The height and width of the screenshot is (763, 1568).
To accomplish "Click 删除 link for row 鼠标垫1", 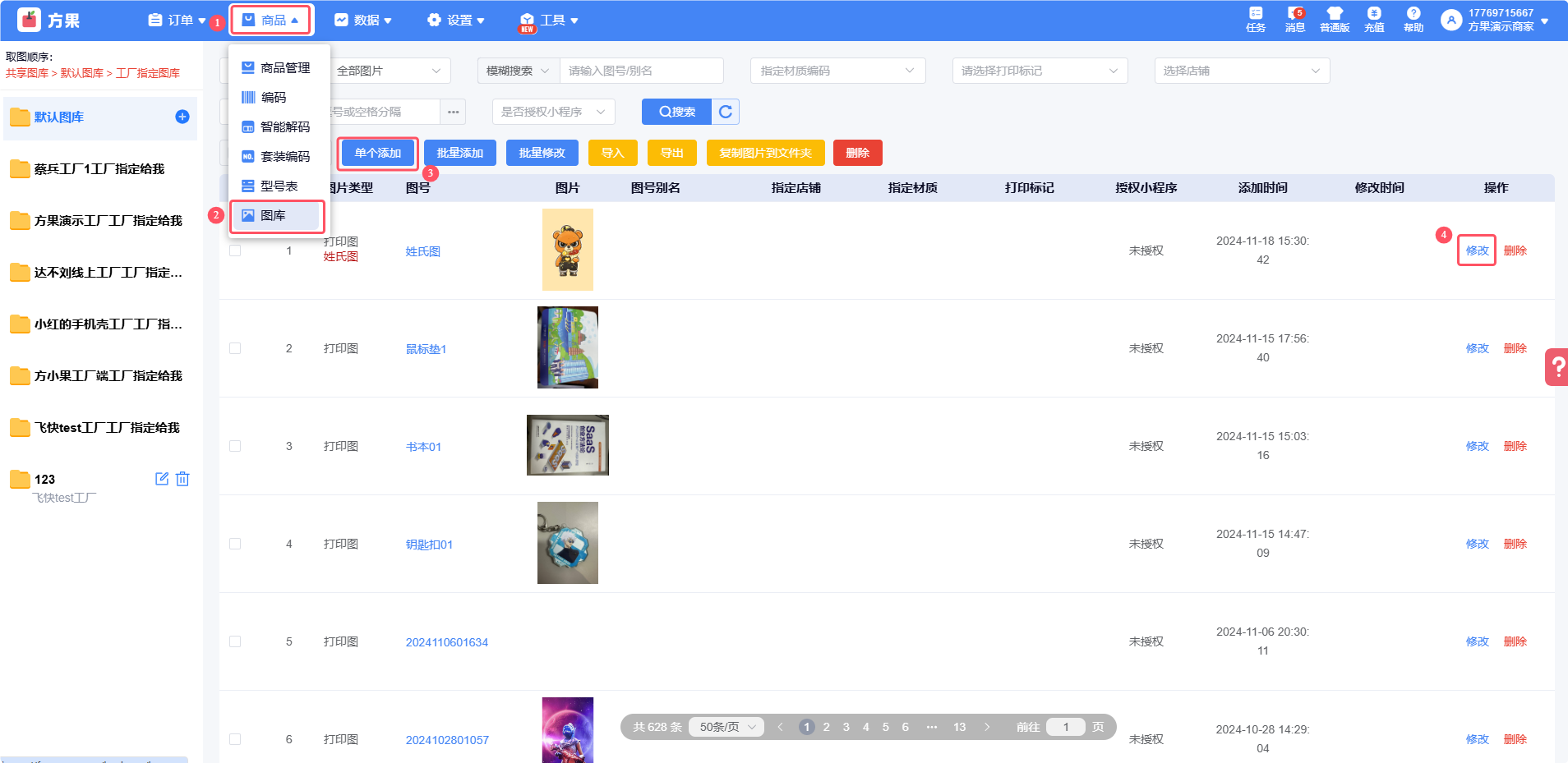I will 1515,348.
